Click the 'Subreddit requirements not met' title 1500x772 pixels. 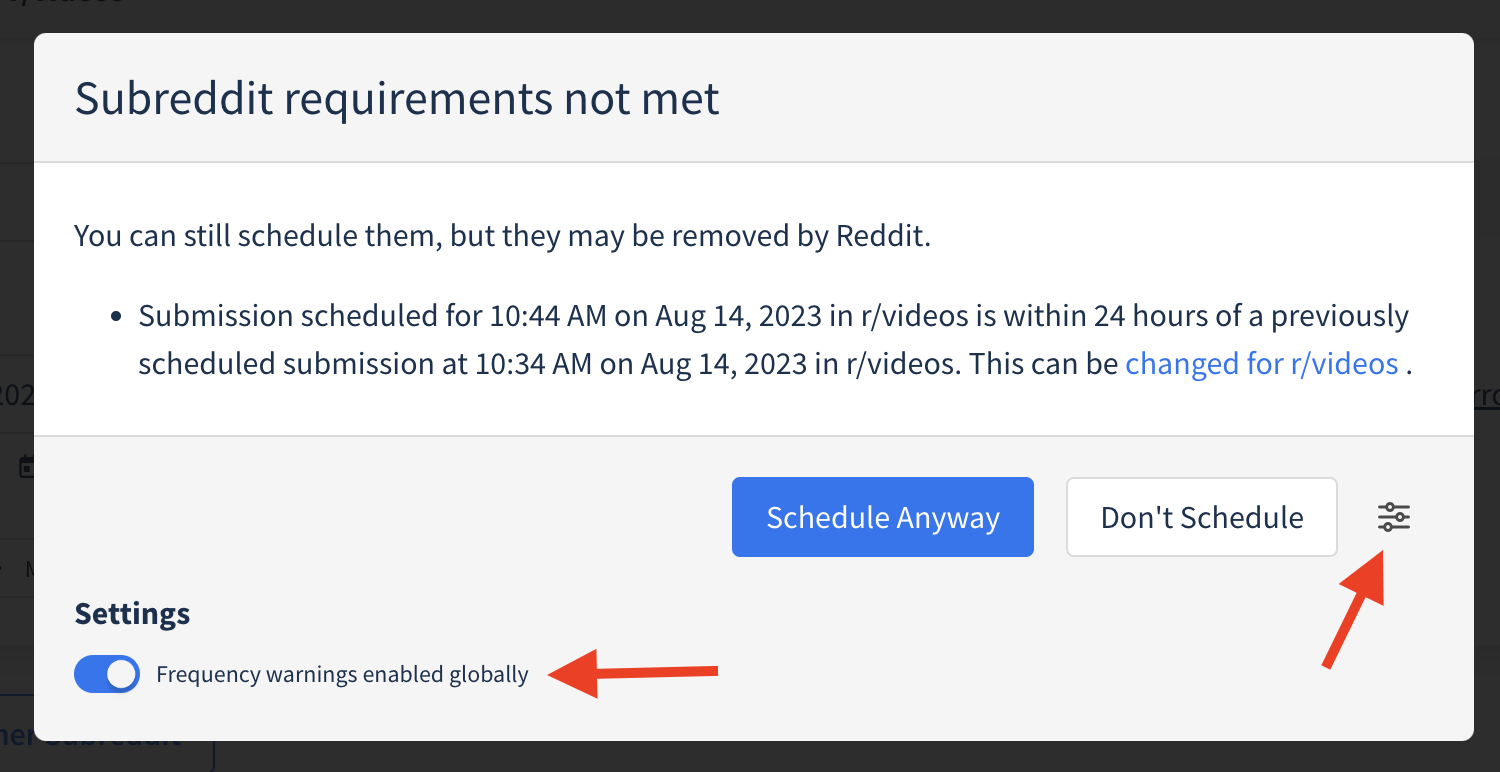pyautogui.click(x=397, y=99)
